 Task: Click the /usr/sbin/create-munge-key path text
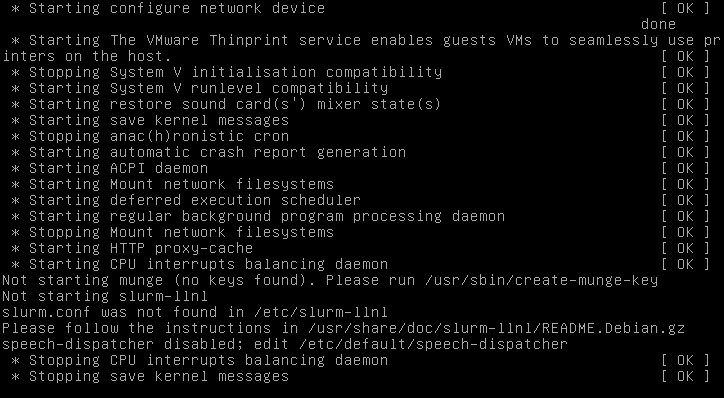[x=541, y=280]
